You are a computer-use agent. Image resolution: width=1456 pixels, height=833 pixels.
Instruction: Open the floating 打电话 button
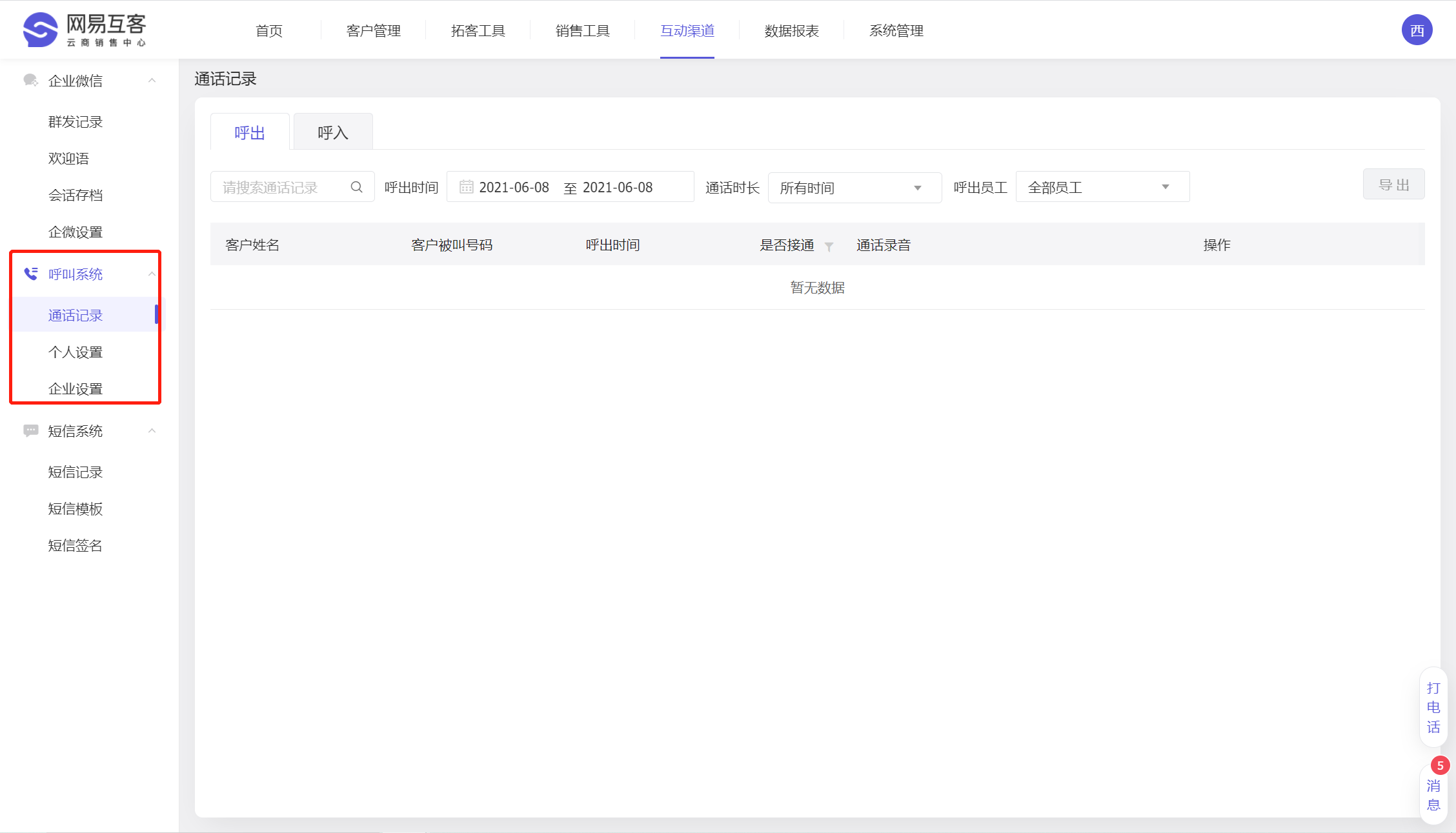coord(1433,707)
